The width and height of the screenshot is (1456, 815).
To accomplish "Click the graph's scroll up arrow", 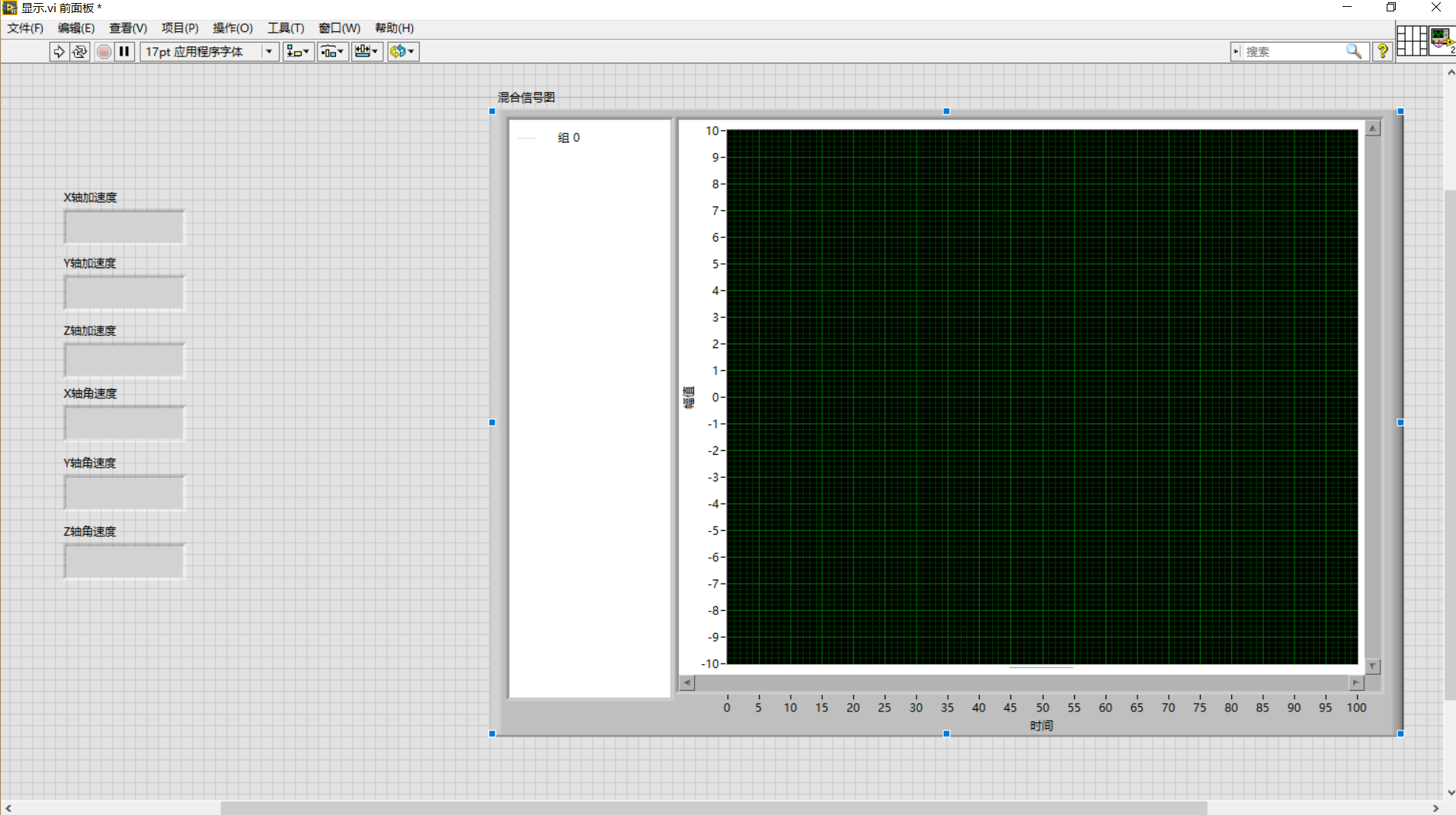I will click(x=1372, y=129).
